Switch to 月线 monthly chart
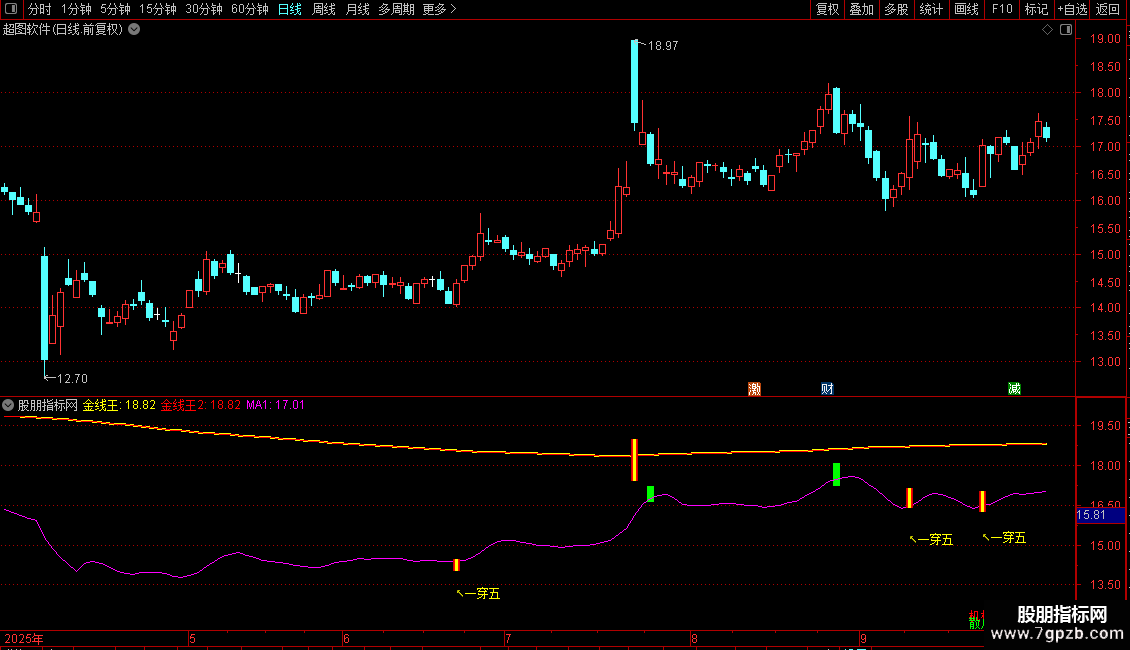Viewport: 1130px width, 650px height. pyautogui.click(x=357, y=9)
